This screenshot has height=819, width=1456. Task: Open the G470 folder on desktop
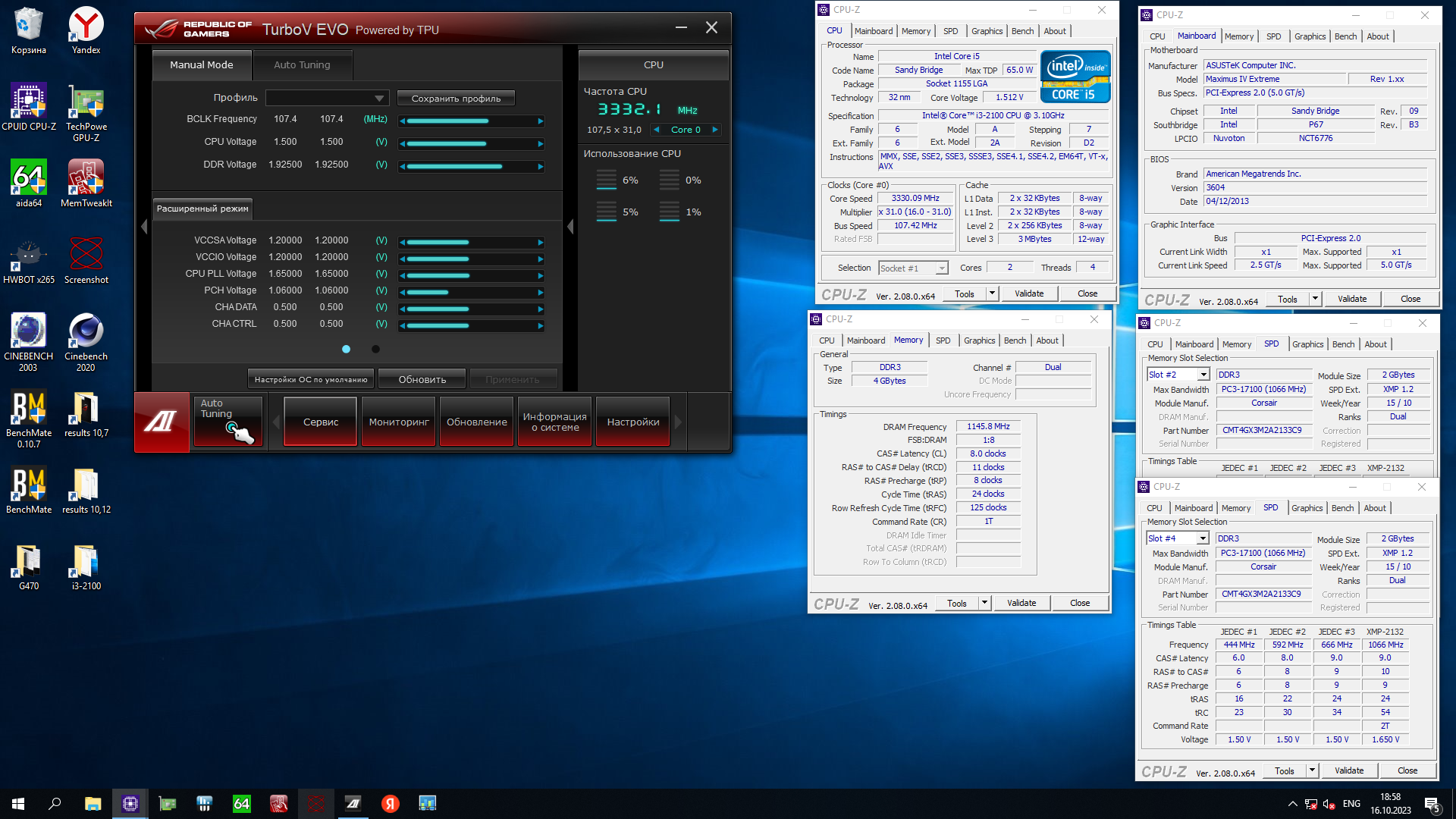click(29, 566)
